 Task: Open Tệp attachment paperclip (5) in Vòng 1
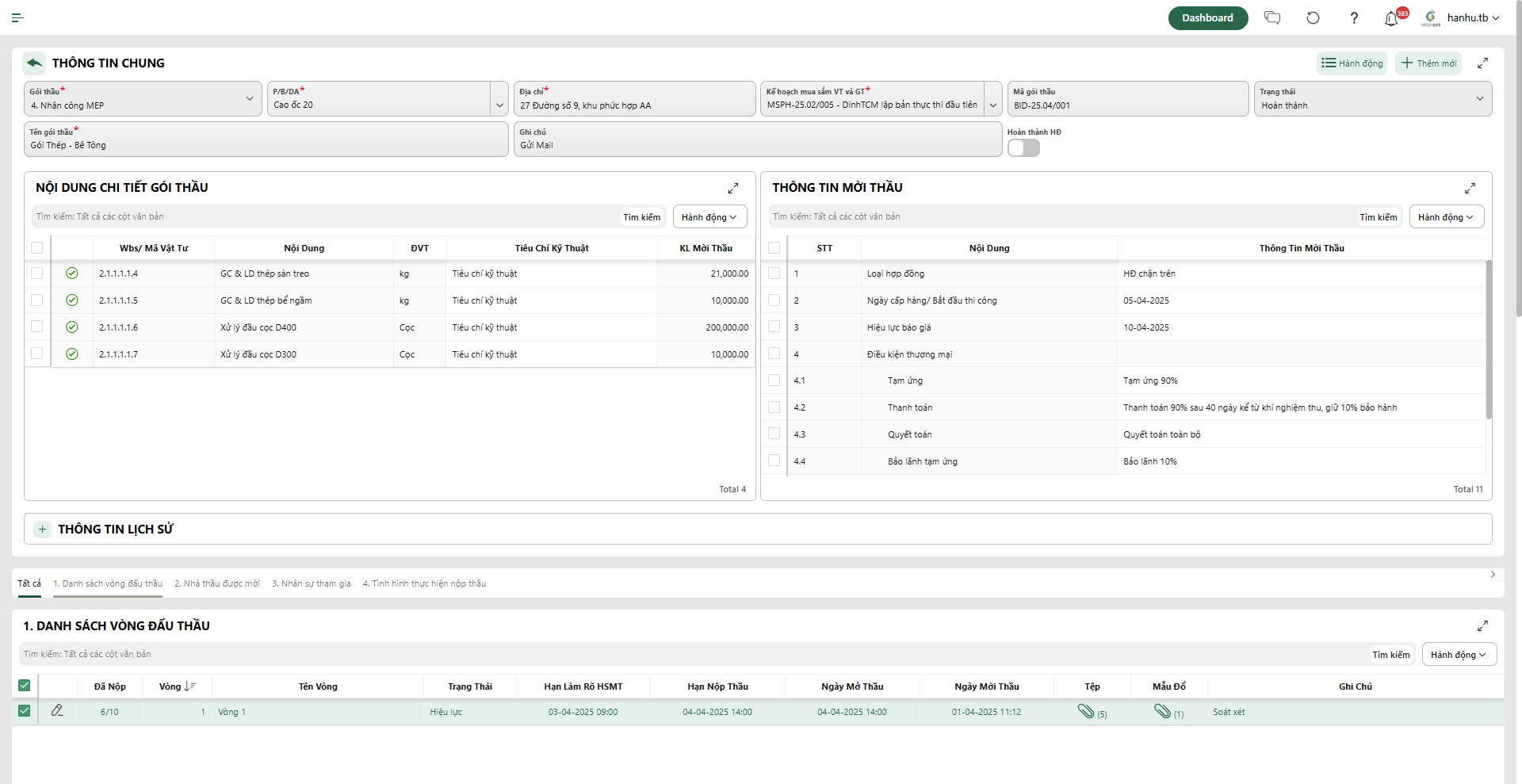click(1087, 711)
